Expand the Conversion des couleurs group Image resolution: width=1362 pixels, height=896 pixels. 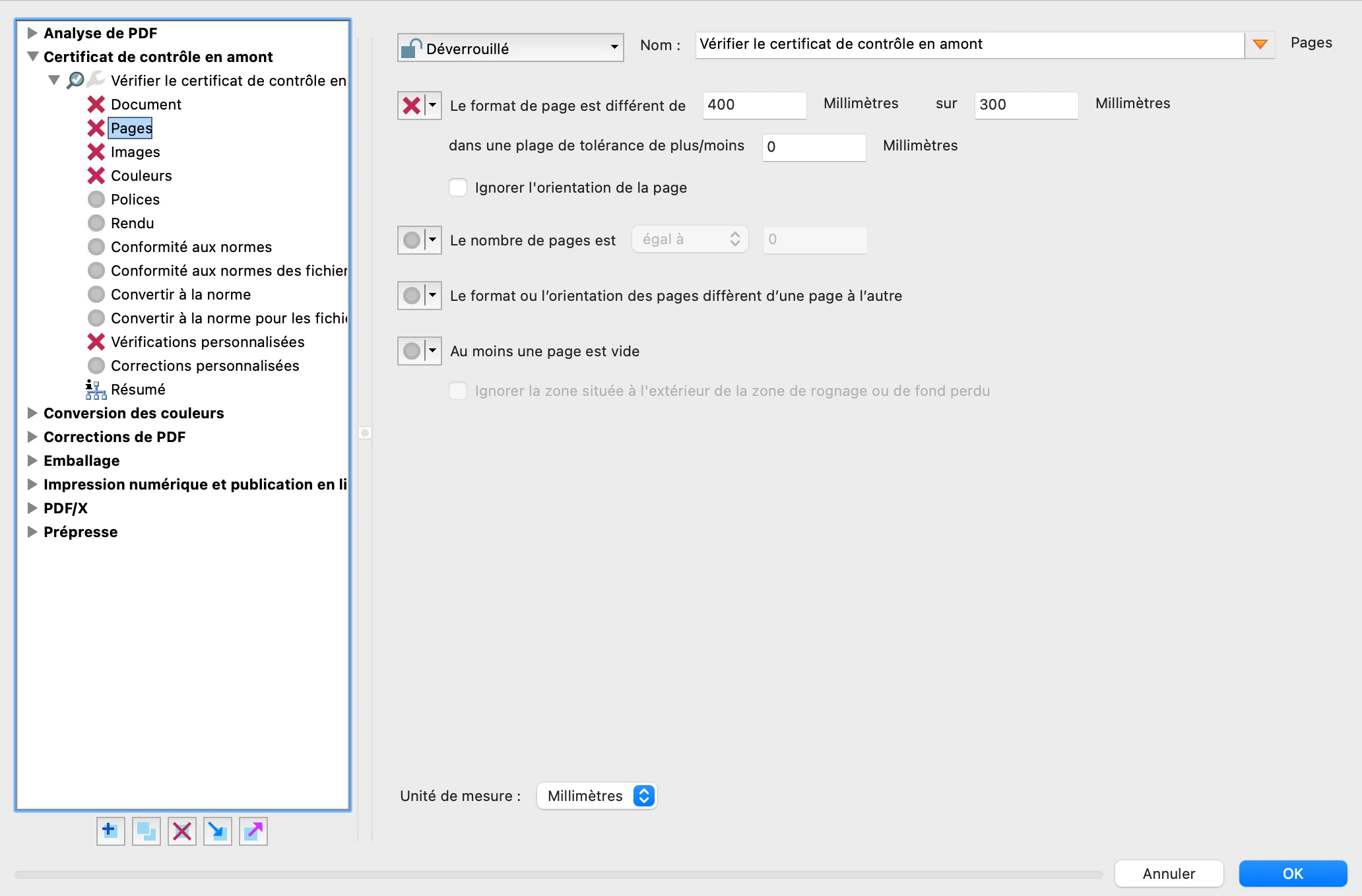pos(32,413)
